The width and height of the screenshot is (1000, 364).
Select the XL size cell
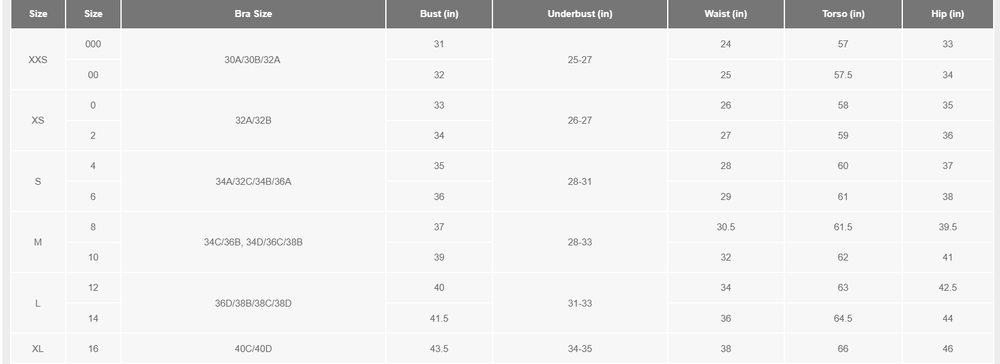click(x=38, y=349)
